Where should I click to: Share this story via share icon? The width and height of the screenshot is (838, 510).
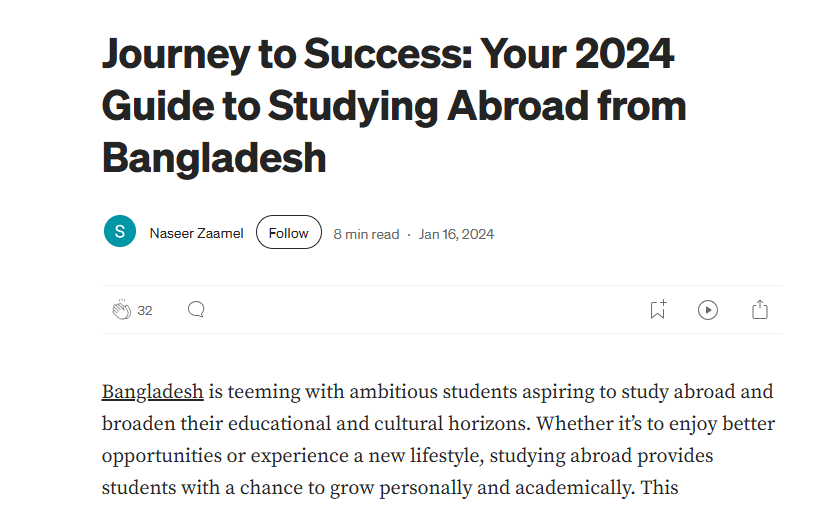tap(760, 310)
